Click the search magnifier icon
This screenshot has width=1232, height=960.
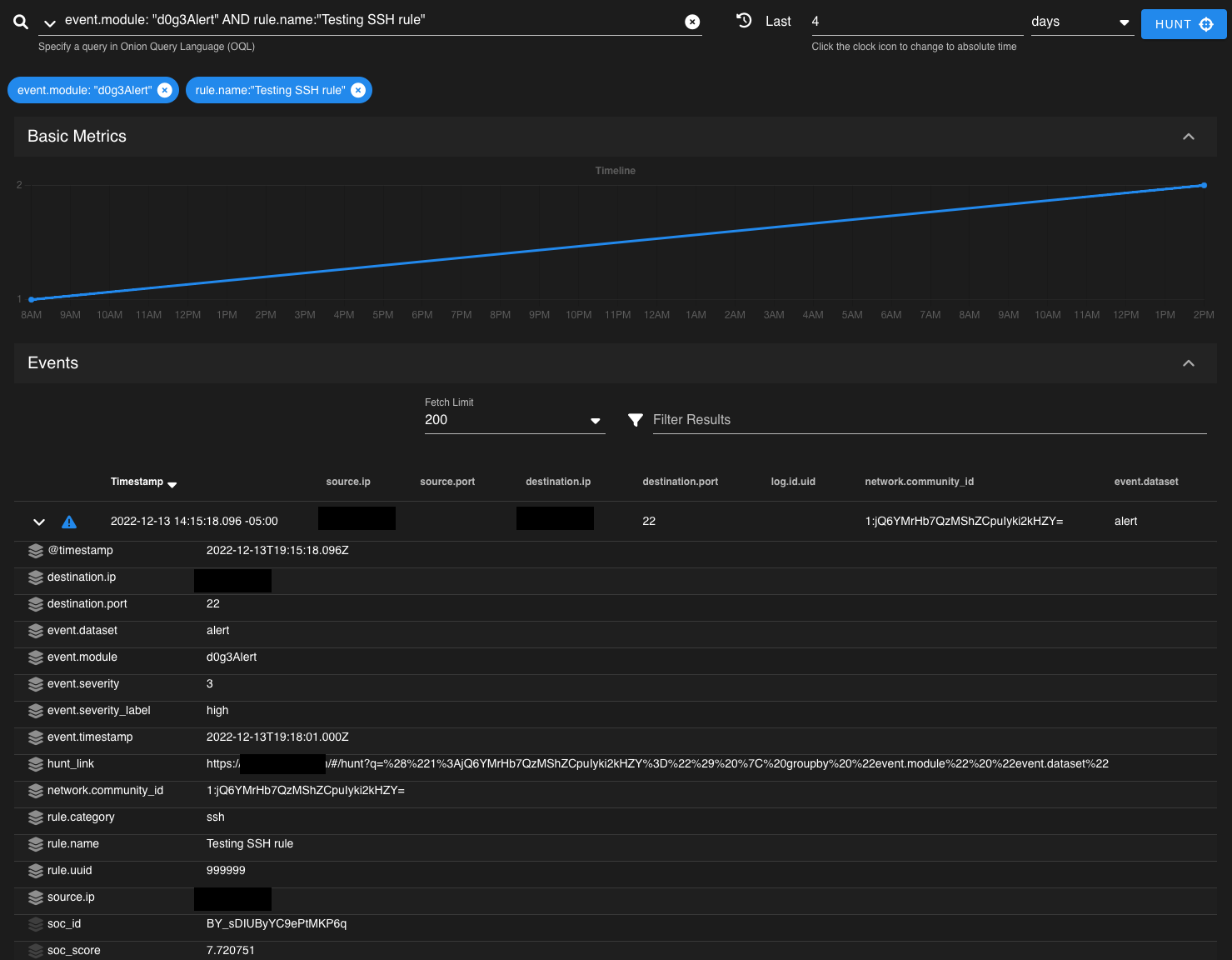[21, 22]
